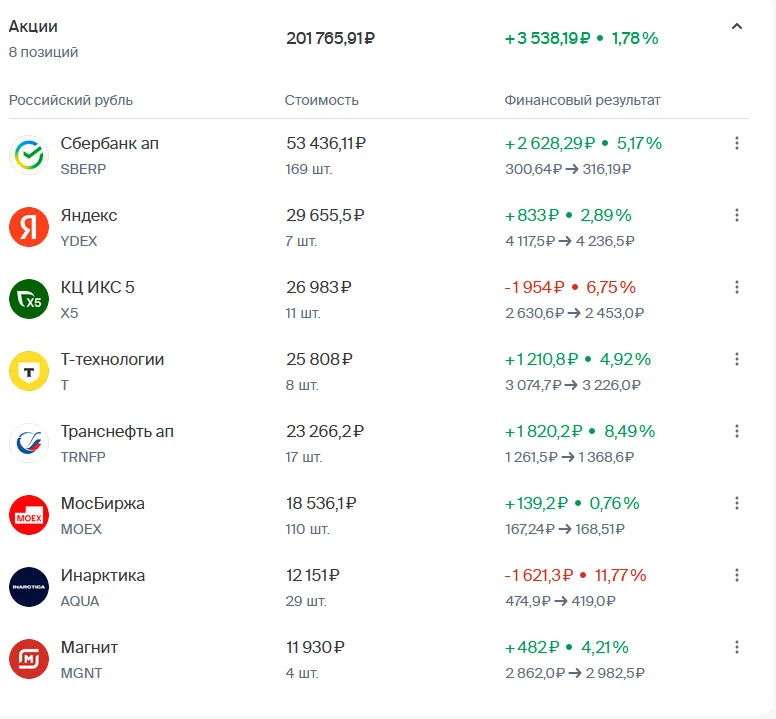
Task: Click the TRNFP ticker
Action: coord(83,457)
